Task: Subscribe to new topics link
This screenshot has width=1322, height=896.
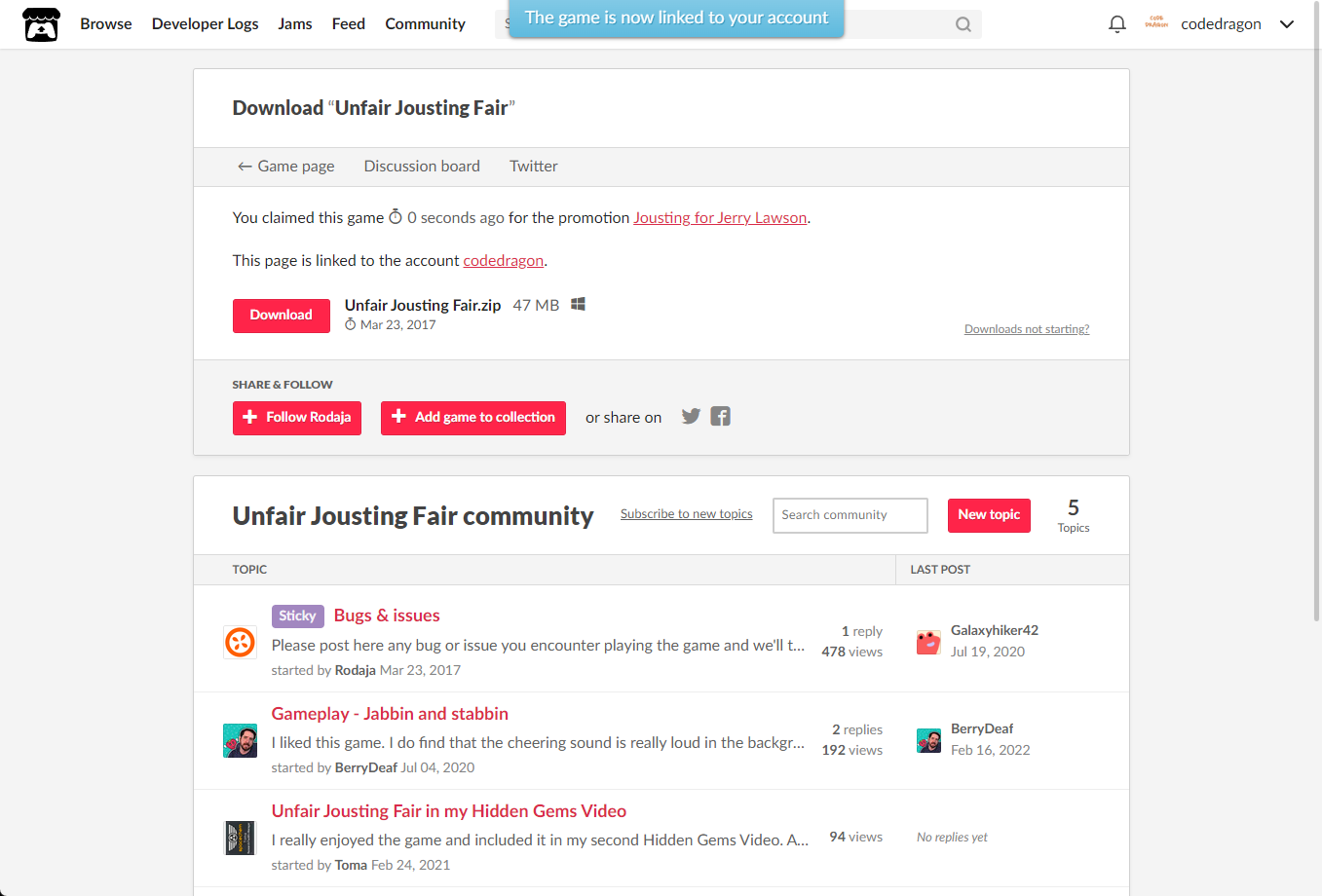Action: 687,514
